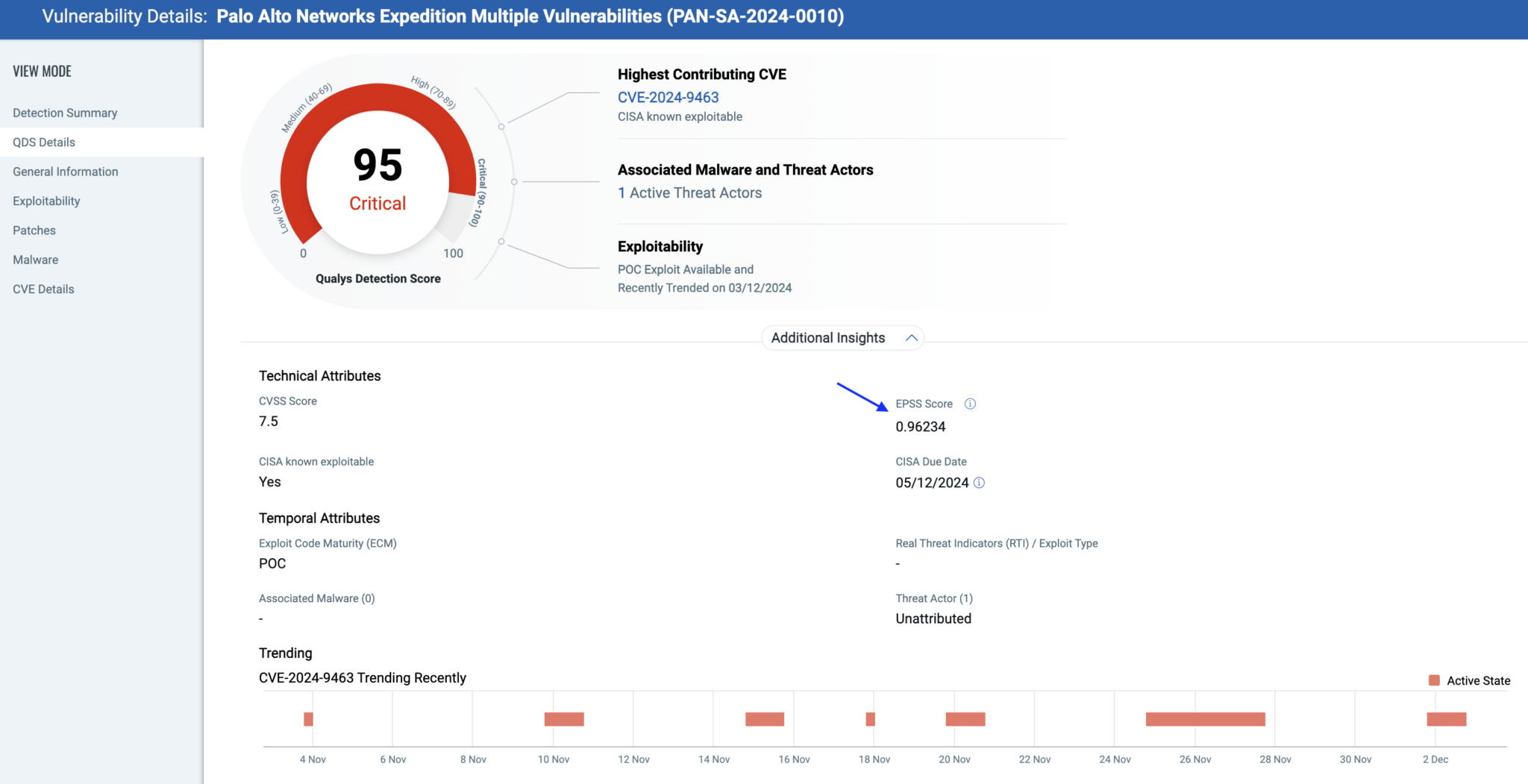Navigate to the Exploitability view
Screen dimensions: 1528x784
pyautogui.click(x=46, y=200)
